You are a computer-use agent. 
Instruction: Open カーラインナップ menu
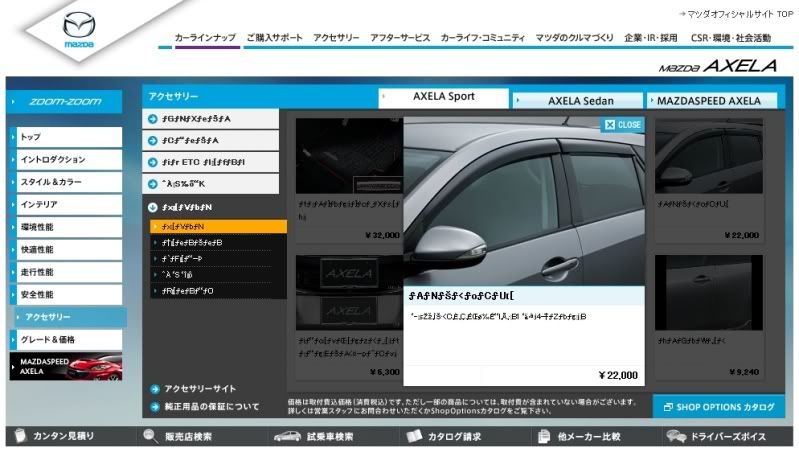coord(205,38)
